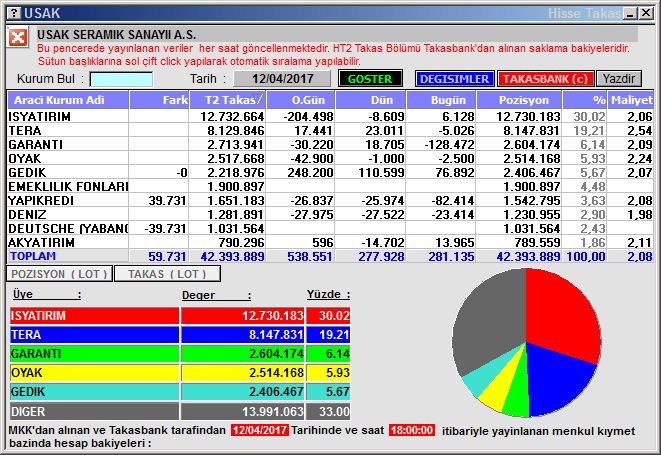Sort by Araci Kurum Adi column header
This screenshot has width=661, height=455.
coord(68,100)
